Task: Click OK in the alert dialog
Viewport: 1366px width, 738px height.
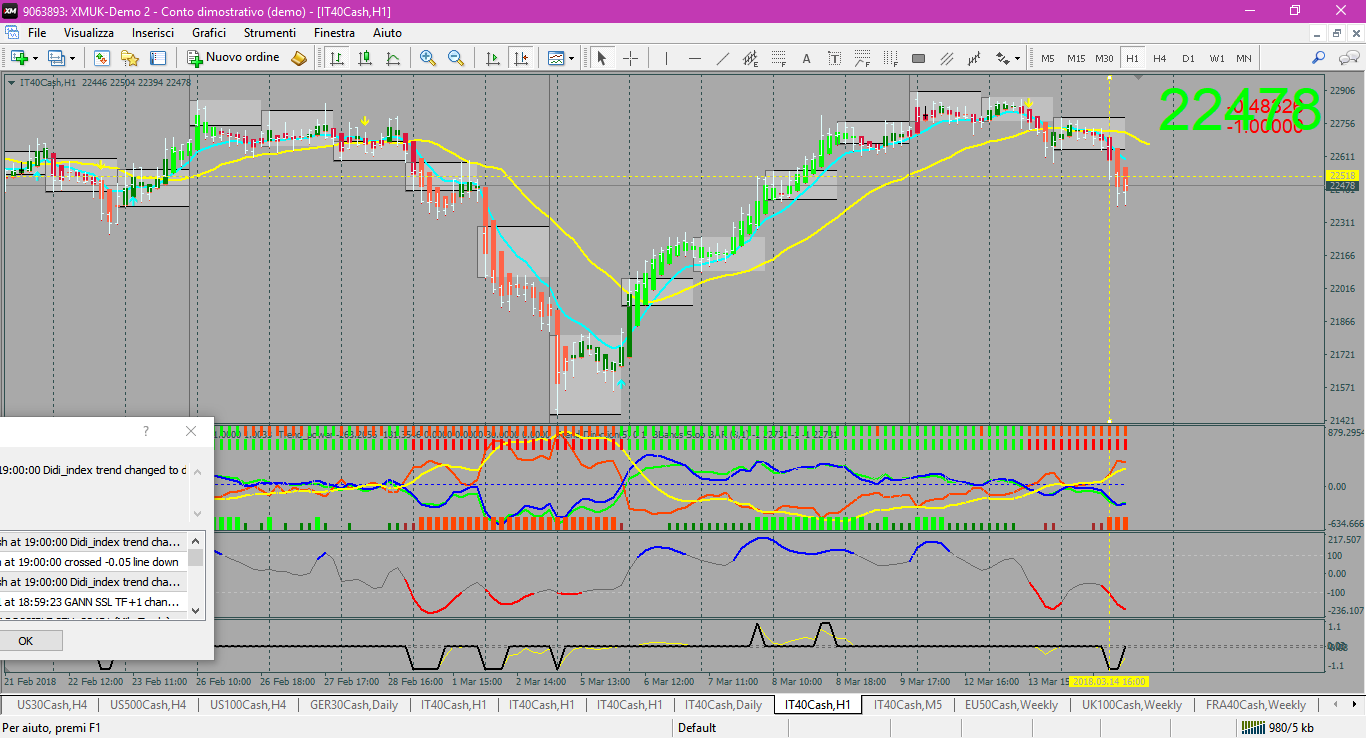Action: [26, 641]
